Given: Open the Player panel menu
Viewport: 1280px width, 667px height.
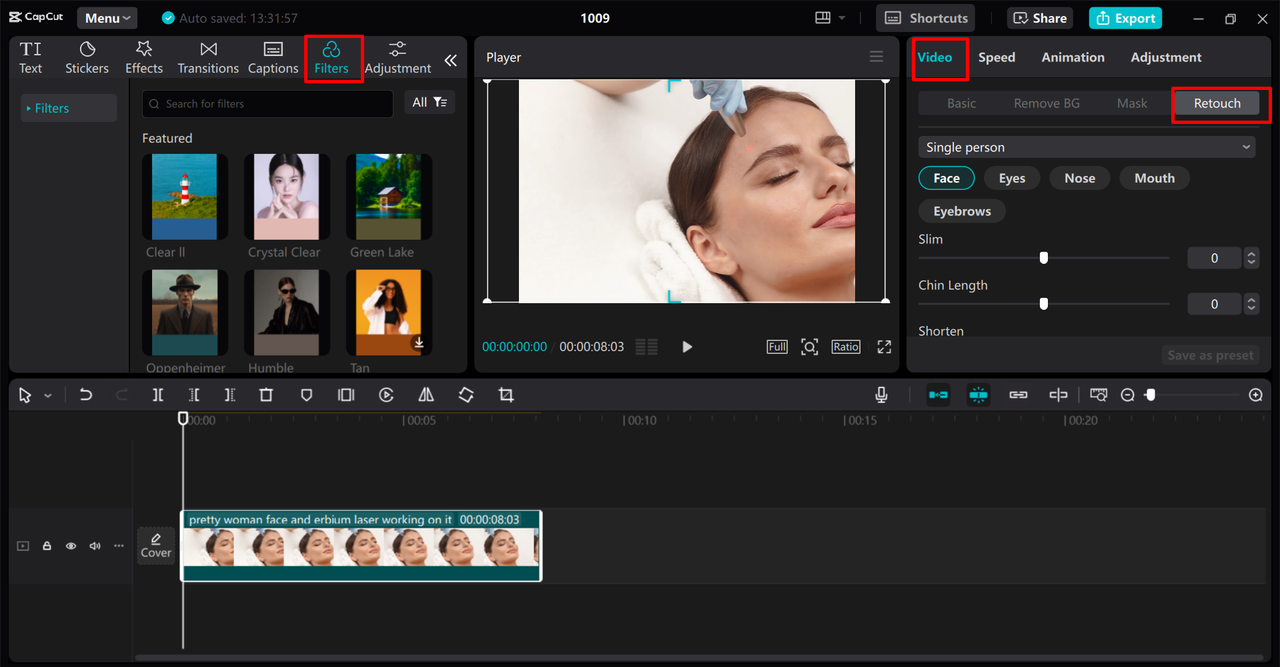Looking at the screenshot, I should pos(876,57).
